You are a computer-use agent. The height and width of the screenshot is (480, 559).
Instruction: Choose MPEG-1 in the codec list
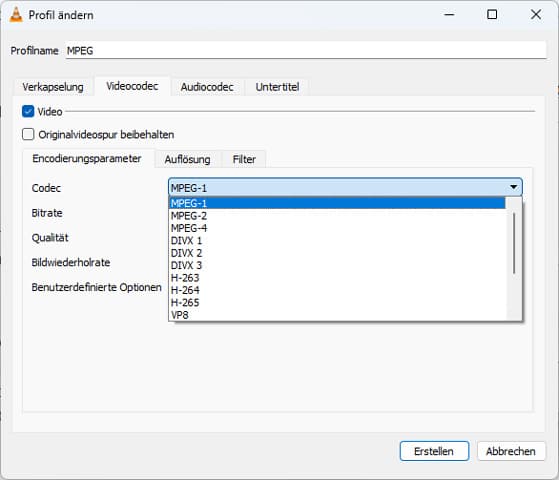point(337,203)
